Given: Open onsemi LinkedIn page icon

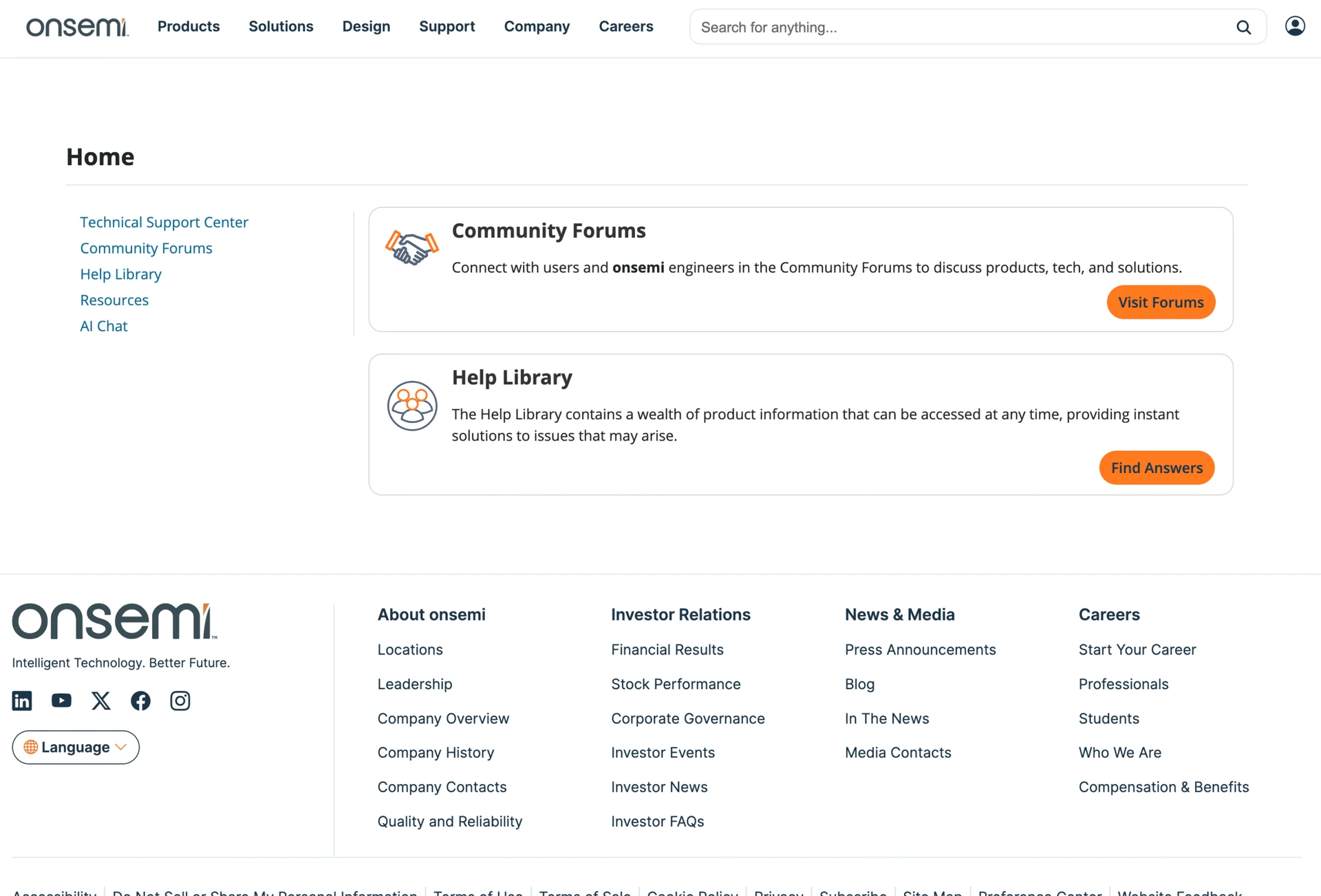Looking at the screenshot, I should click(22, 701).
